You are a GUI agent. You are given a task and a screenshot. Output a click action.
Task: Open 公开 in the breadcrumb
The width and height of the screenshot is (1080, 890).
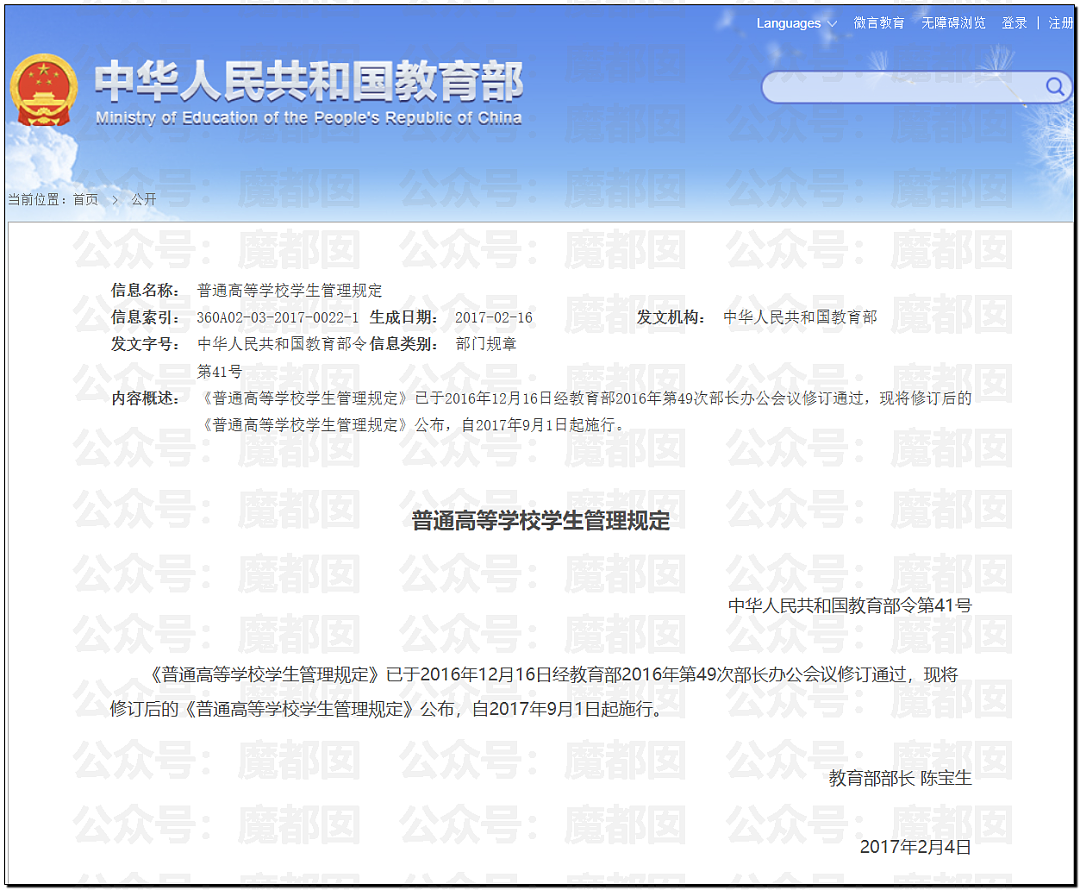click(143, 200)
